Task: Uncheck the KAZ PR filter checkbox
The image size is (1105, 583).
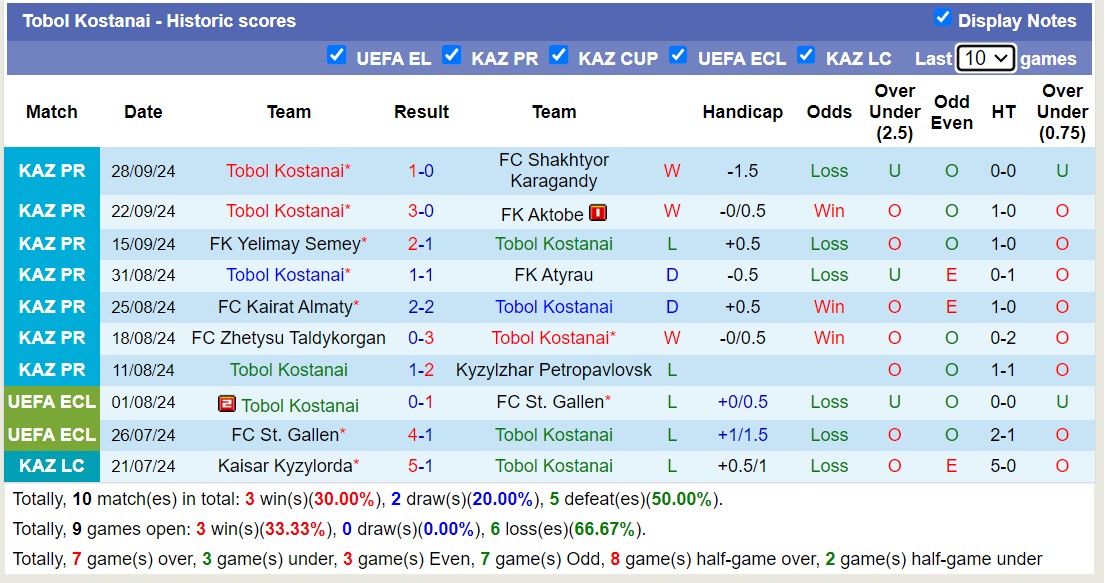Action: 452,56
